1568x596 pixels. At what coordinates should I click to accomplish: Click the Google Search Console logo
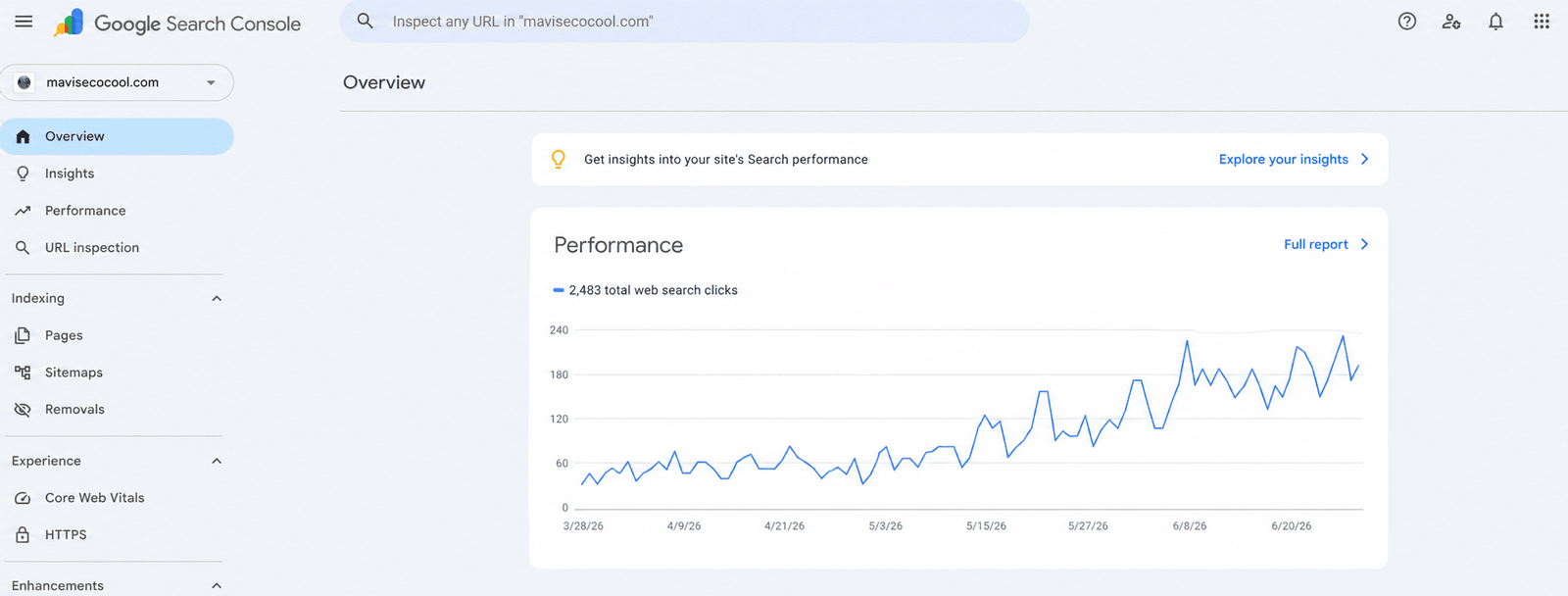pyautogui.click(x=177, y=23)
